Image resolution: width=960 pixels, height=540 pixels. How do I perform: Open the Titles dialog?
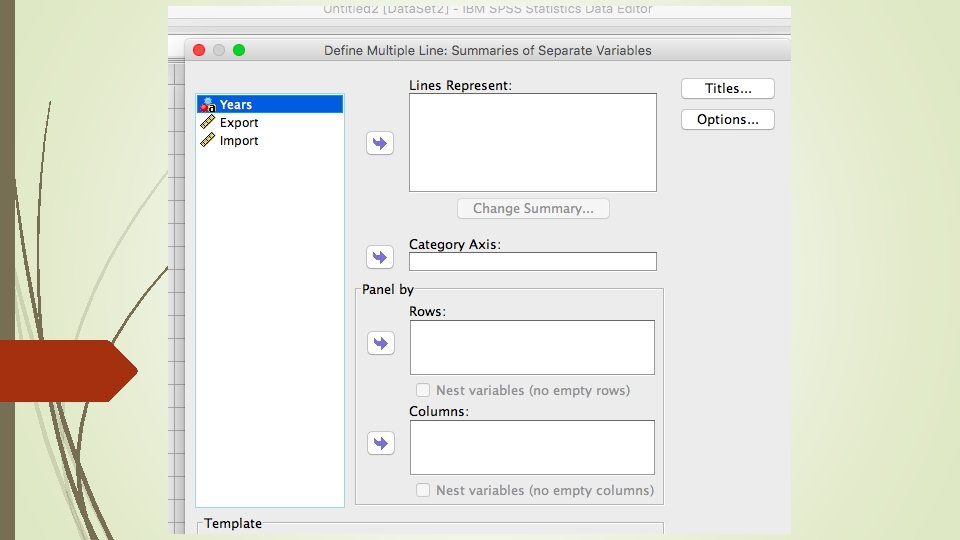click(727, 88)
